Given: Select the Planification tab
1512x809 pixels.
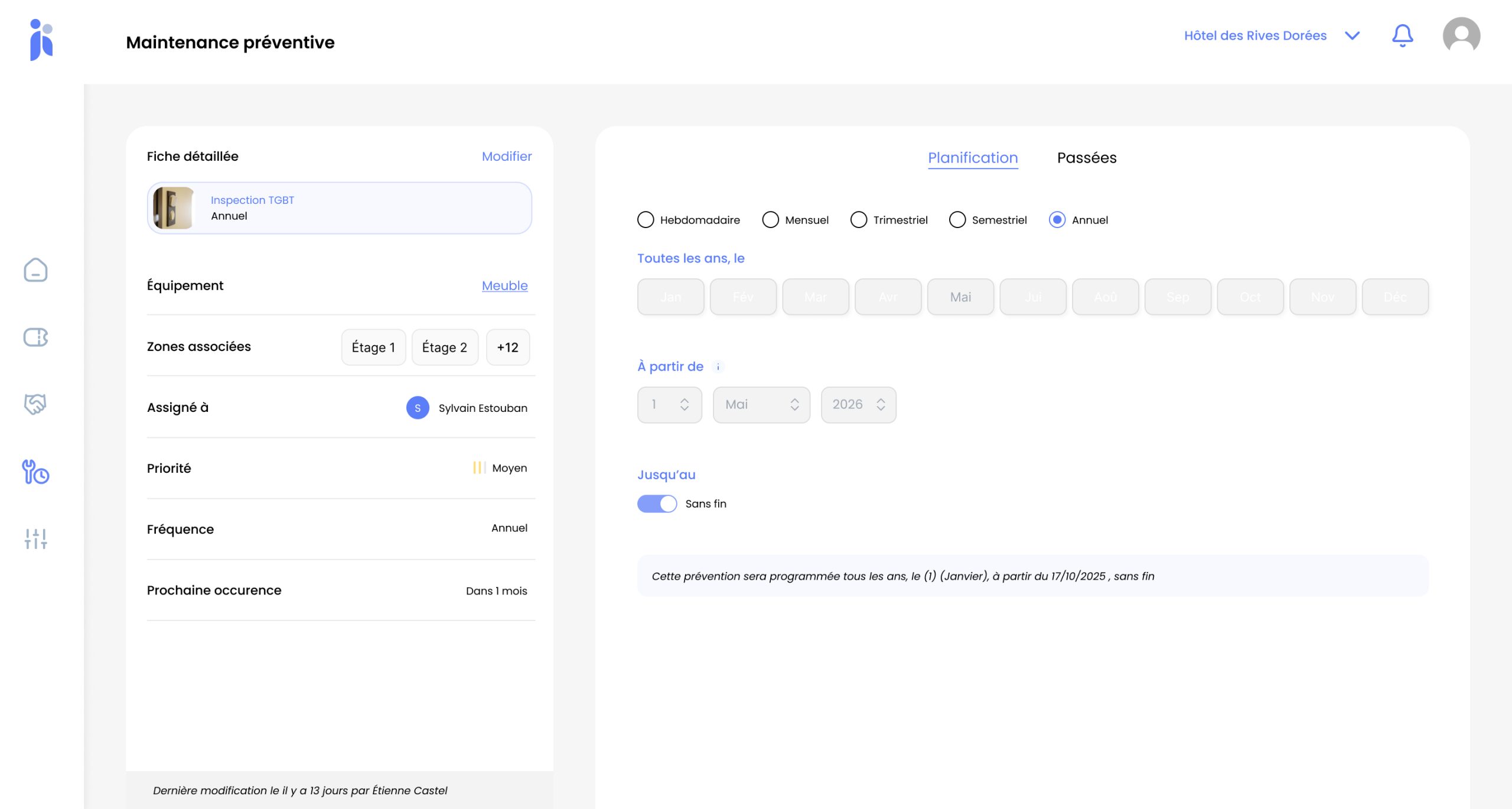Looking at the screenshot, I should 973,158.
